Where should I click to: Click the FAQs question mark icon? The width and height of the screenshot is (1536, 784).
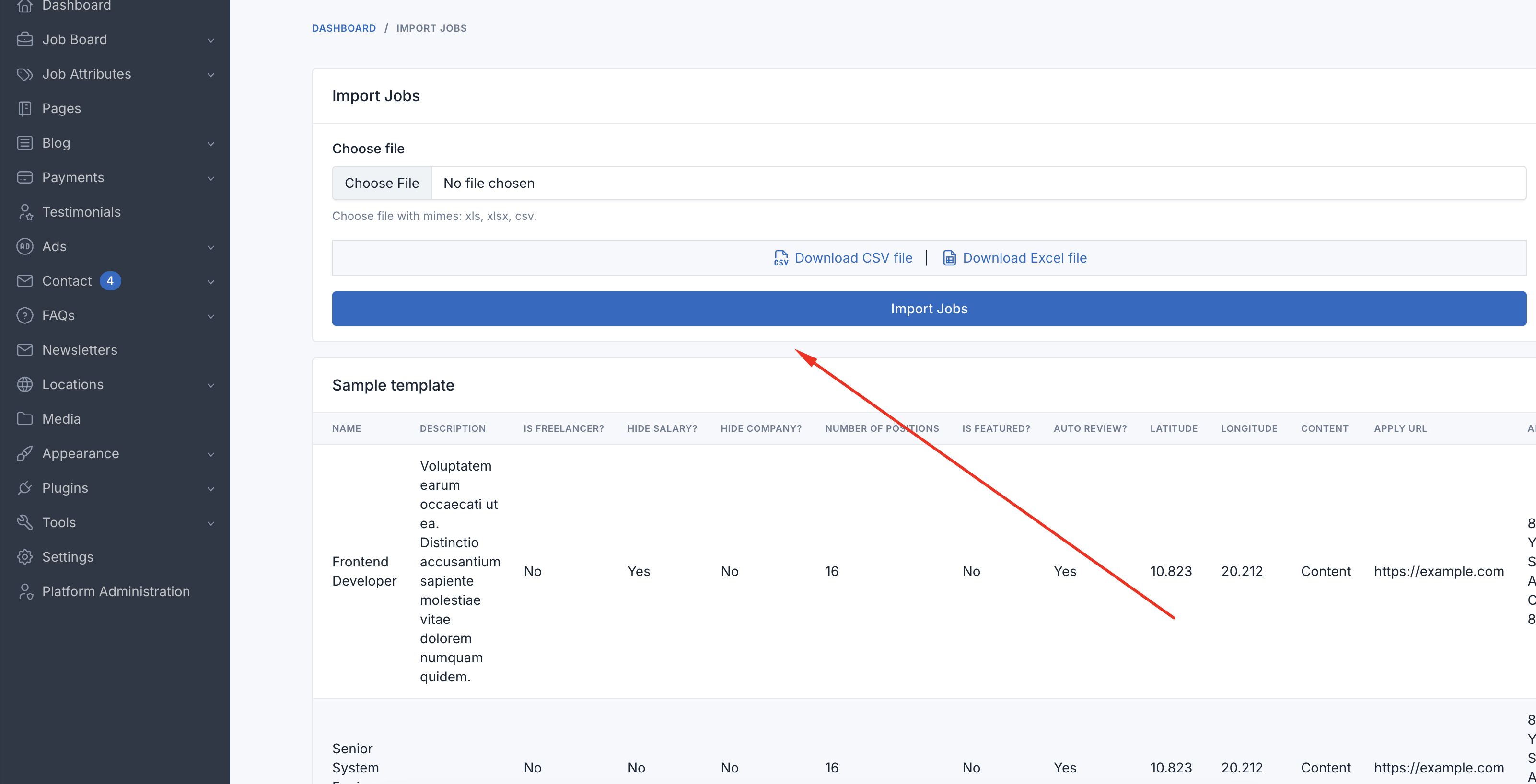24,315
